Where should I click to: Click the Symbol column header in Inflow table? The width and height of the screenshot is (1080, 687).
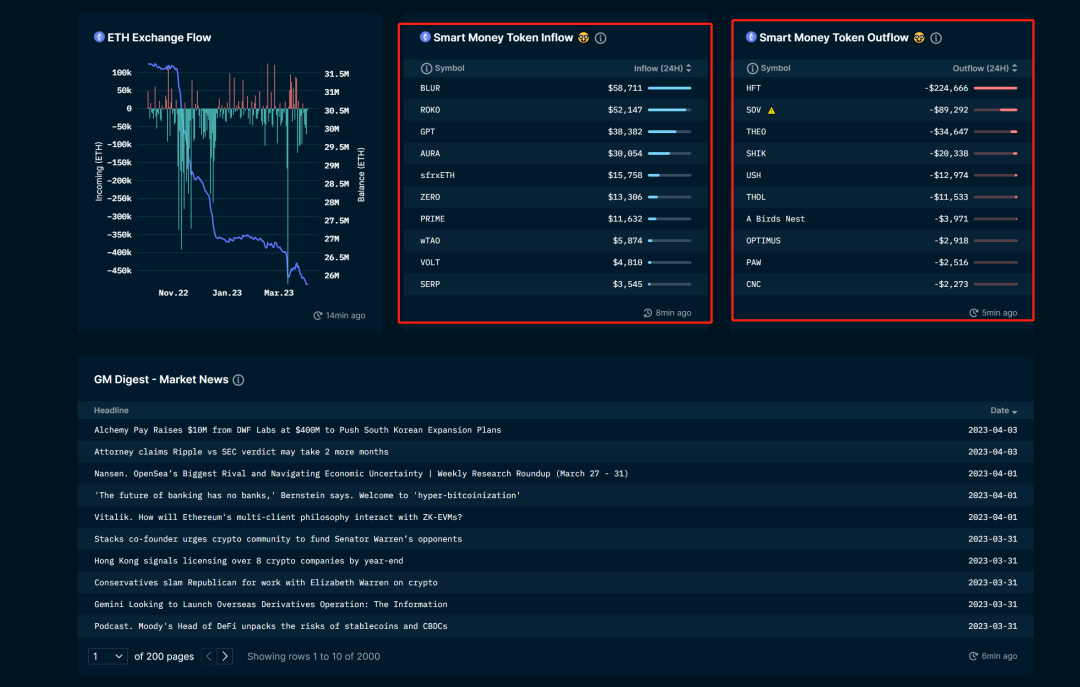click(x=449, y=68)
